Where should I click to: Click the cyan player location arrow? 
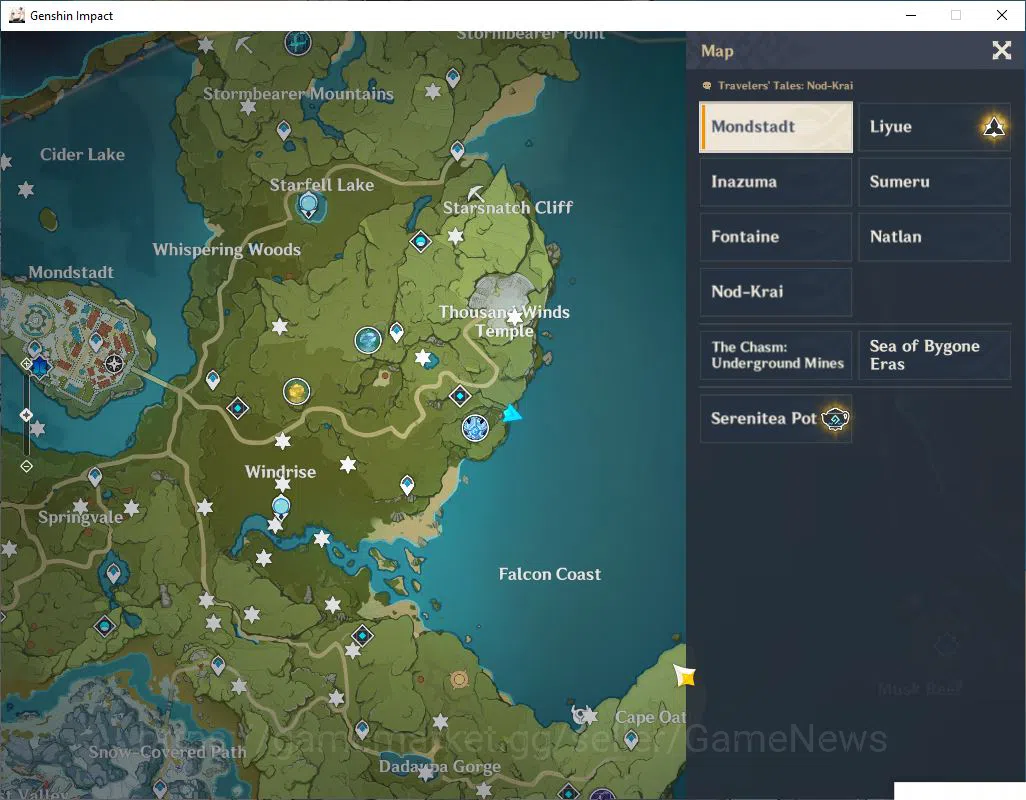[512, 413]
